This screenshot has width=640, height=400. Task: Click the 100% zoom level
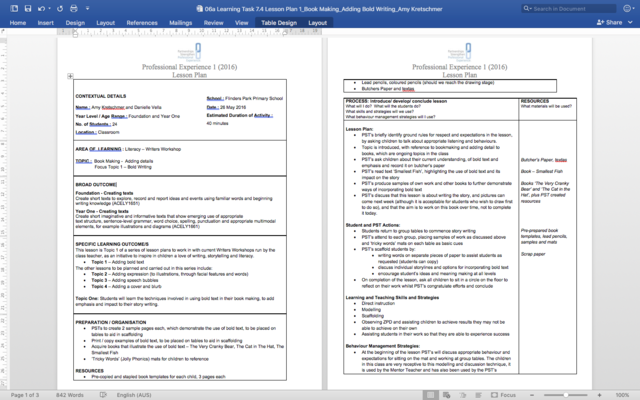coord(622,395)
